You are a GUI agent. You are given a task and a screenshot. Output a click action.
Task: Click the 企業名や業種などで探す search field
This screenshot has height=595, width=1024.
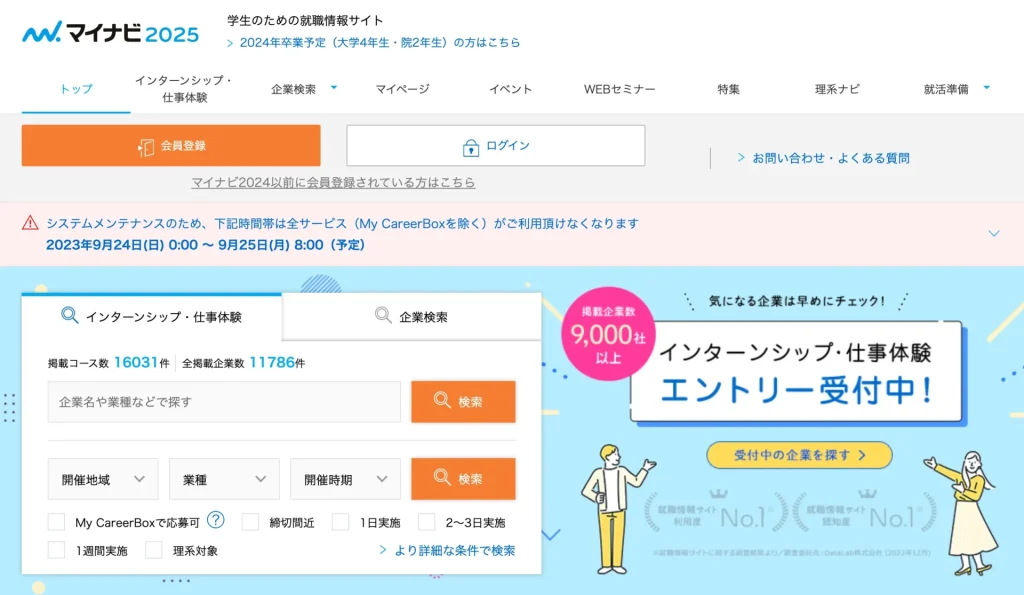coord(224,402)
